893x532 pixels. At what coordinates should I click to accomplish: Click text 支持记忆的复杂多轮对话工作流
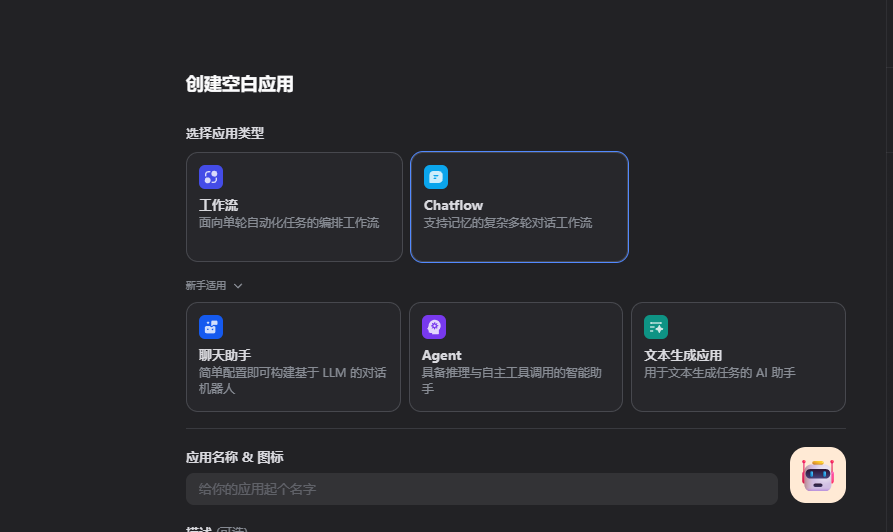point(508,223)
